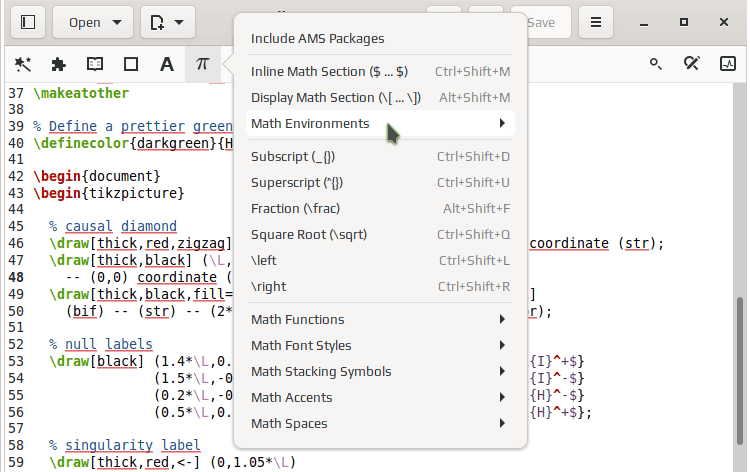Expand the Math Font Styles submenu

(x=380, y=345)
